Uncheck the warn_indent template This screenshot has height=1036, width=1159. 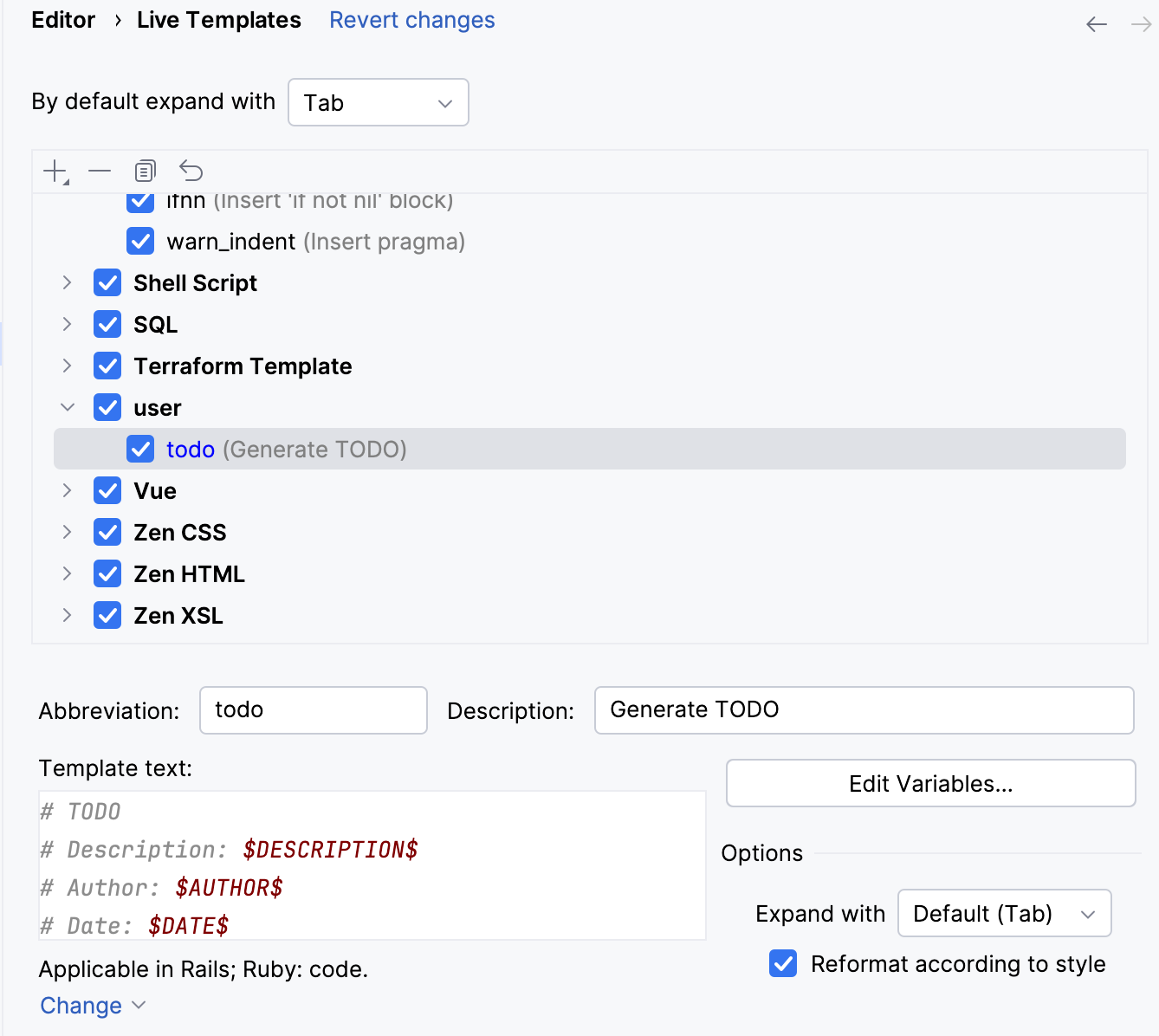[140, 241]
